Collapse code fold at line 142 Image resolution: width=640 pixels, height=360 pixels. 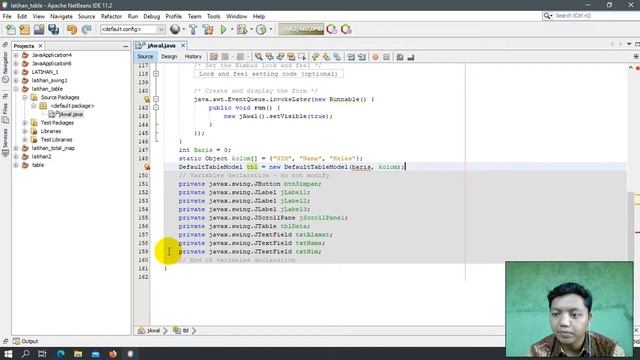click(x=156, y=108)
